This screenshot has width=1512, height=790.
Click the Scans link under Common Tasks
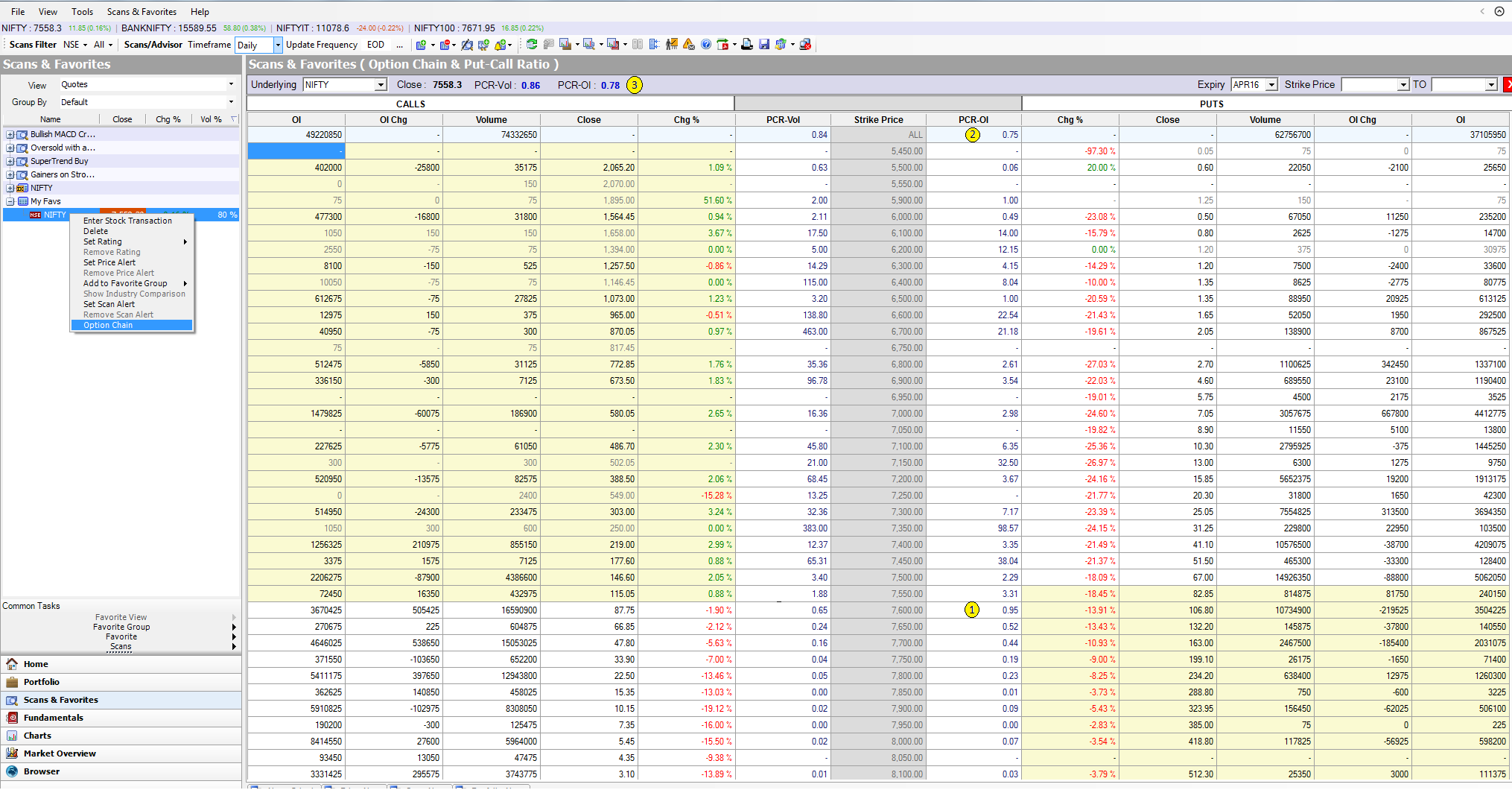point(120,646)
